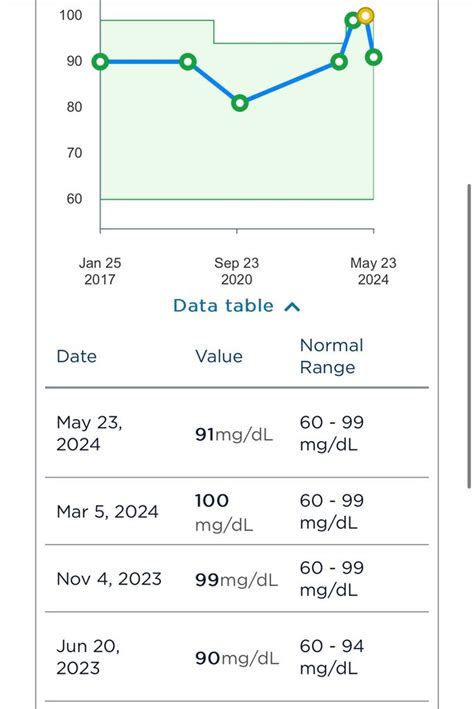This screenshot has height=709, width=474.
Task: Click the vertical scrollbar thumb
Action: (x=469, y=336)
